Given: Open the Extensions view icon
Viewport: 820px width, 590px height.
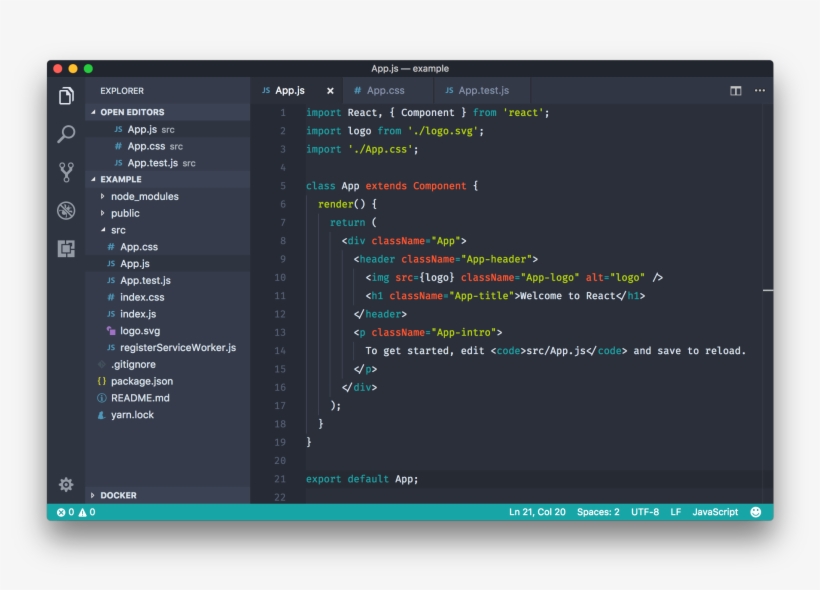Looking at the screenshot, I should click(66, 248).
